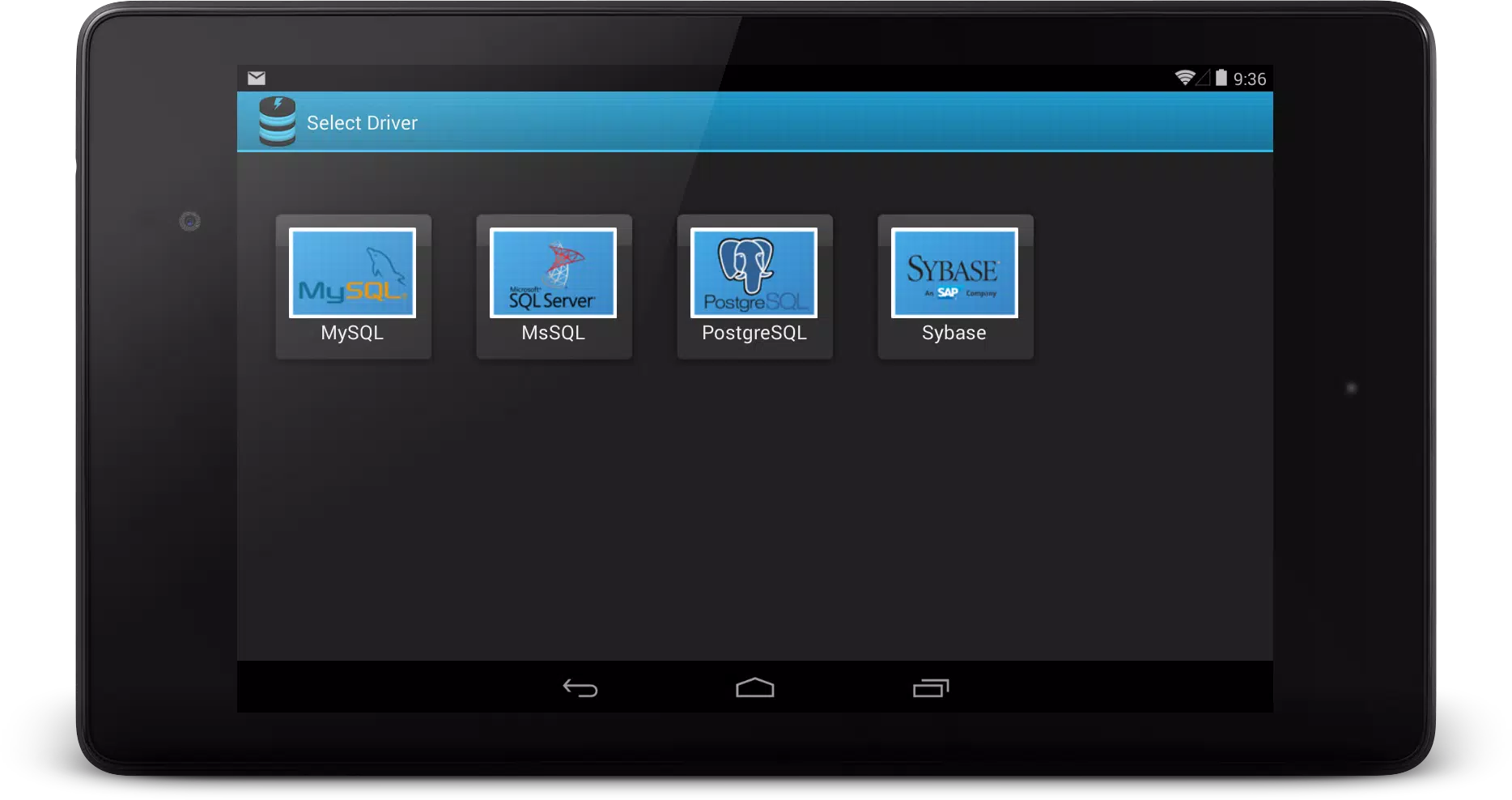Open the recent apps button

(x=931, y=687)
